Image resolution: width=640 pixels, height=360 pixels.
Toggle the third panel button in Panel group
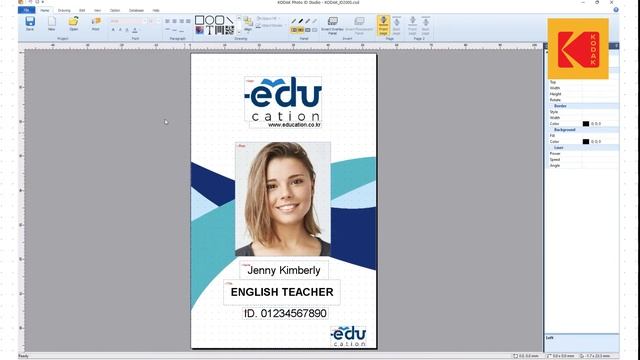coord(307,30)
